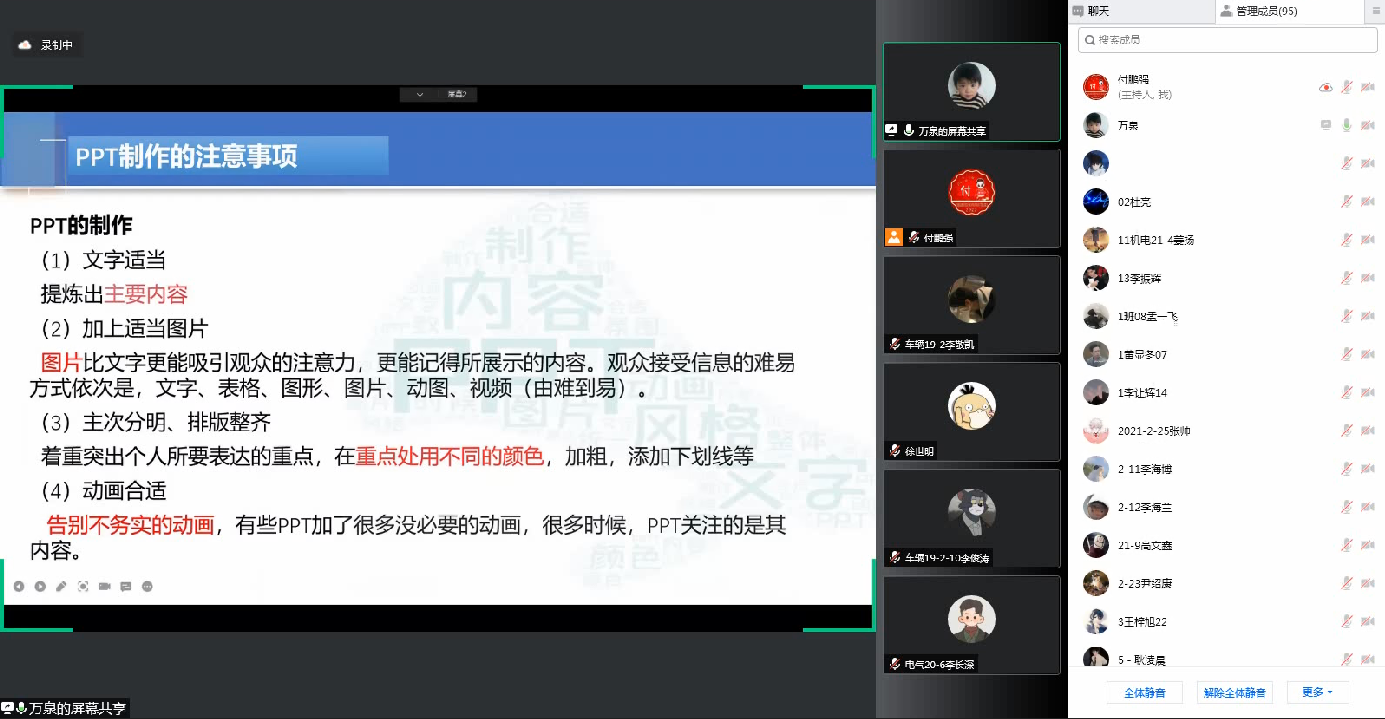Select the pen annotation tool on slide

pyautogui.click(x=61, y=586)
